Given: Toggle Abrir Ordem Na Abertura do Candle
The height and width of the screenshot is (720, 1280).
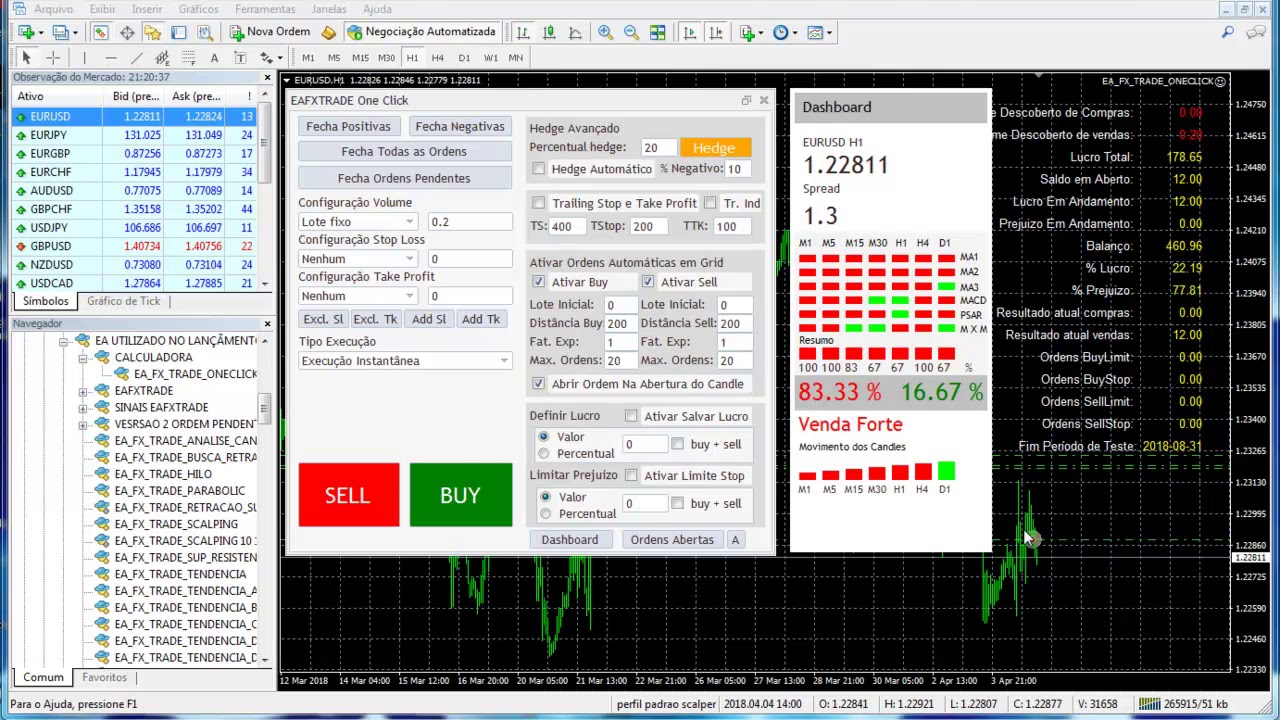Looking at the screenshot, I should (539, 384).
